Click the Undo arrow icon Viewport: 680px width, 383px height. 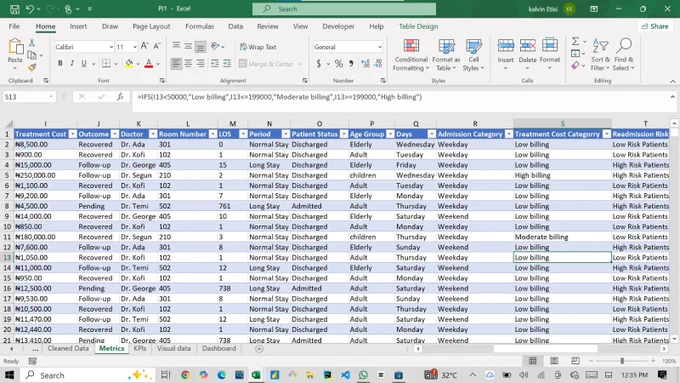point(29,9)
